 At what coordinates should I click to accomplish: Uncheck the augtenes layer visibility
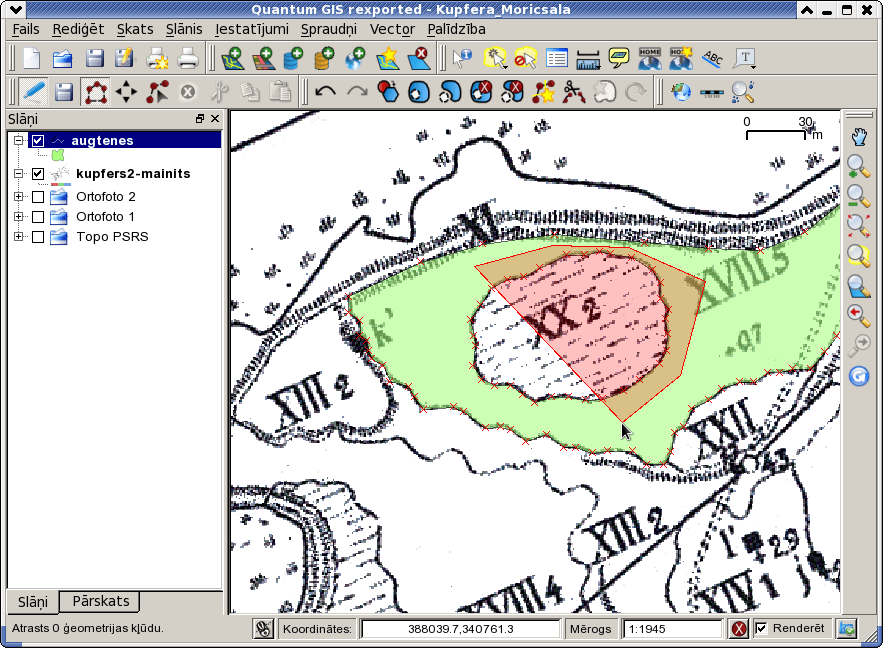38,140
